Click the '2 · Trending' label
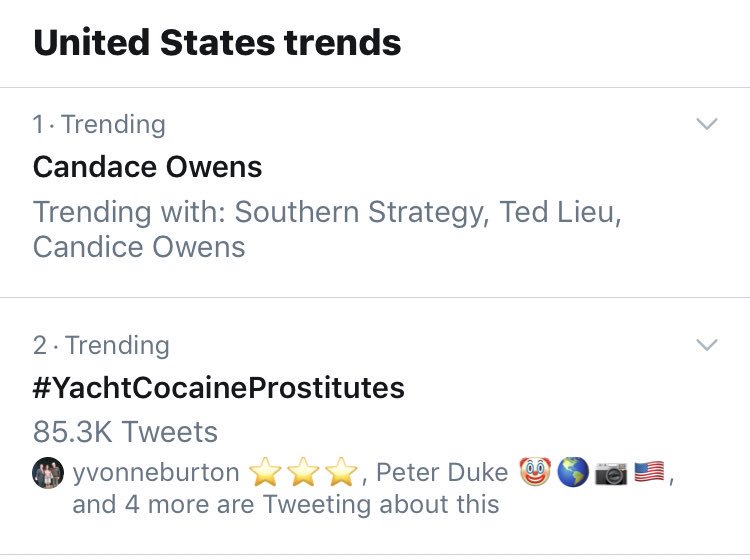 click(101, 345)
